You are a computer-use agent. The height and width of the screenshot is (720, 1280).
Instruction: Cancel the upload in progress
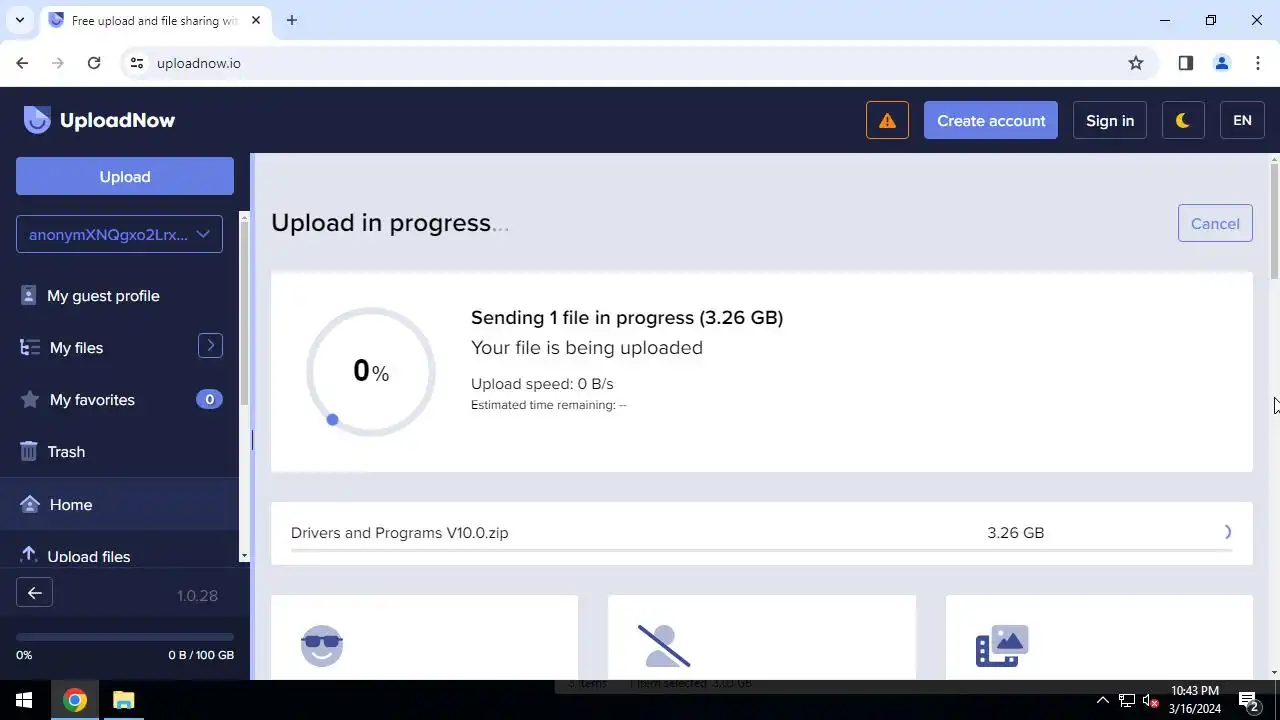coord(1215,223)
